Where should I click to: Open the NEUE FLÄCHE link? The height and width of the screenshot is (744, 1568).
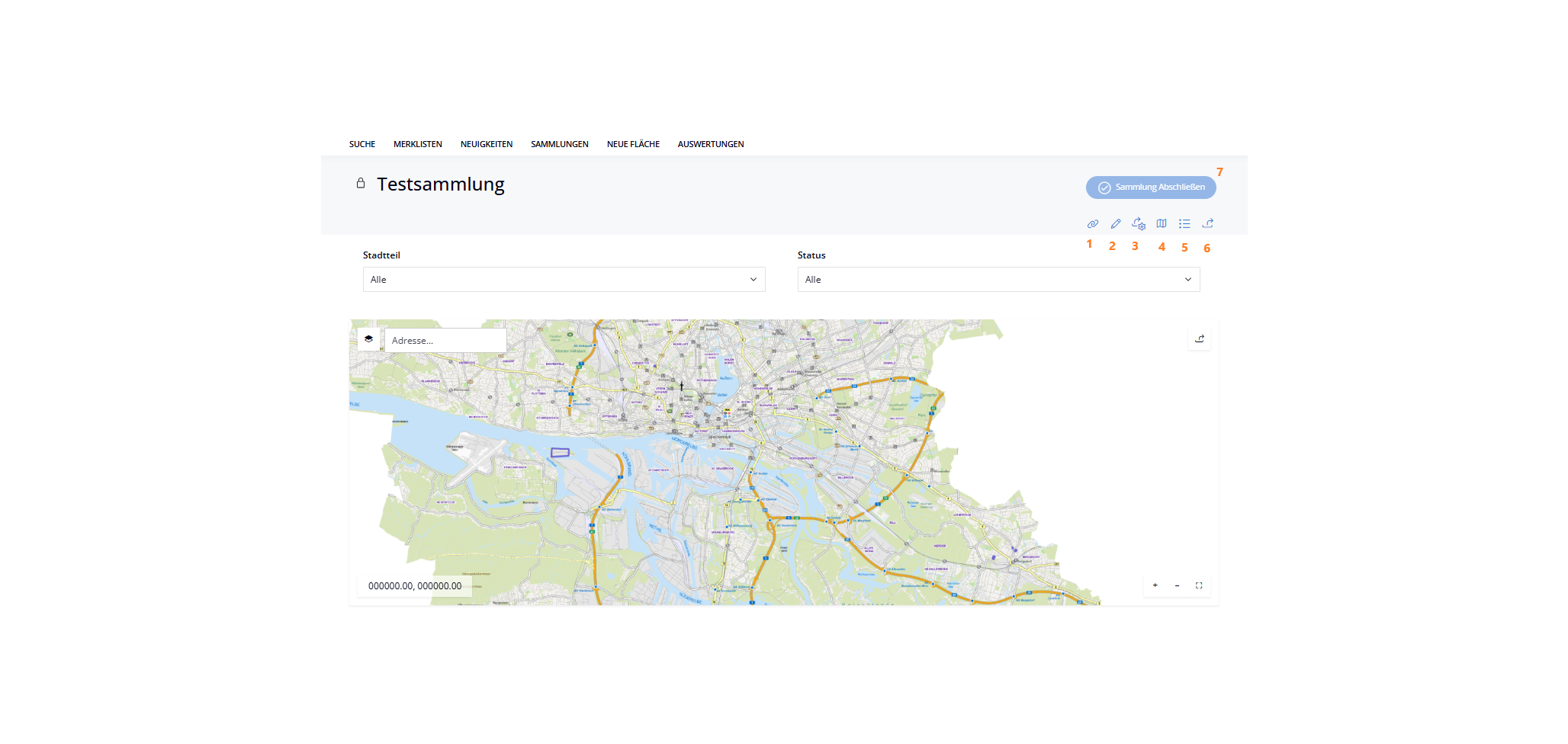633,144
